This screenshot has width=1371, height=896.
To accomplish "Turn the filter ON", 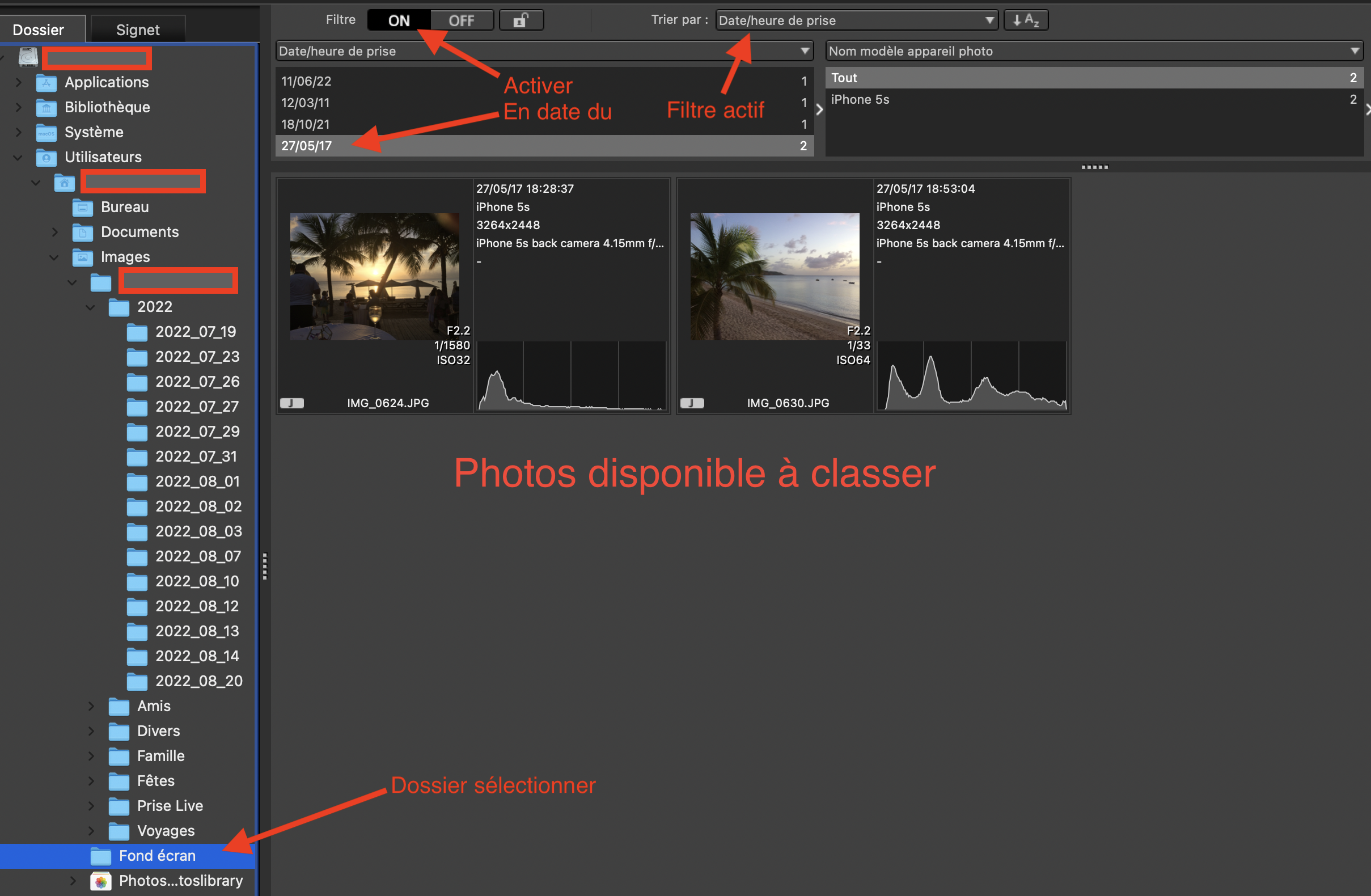I will tap(399, 21).
